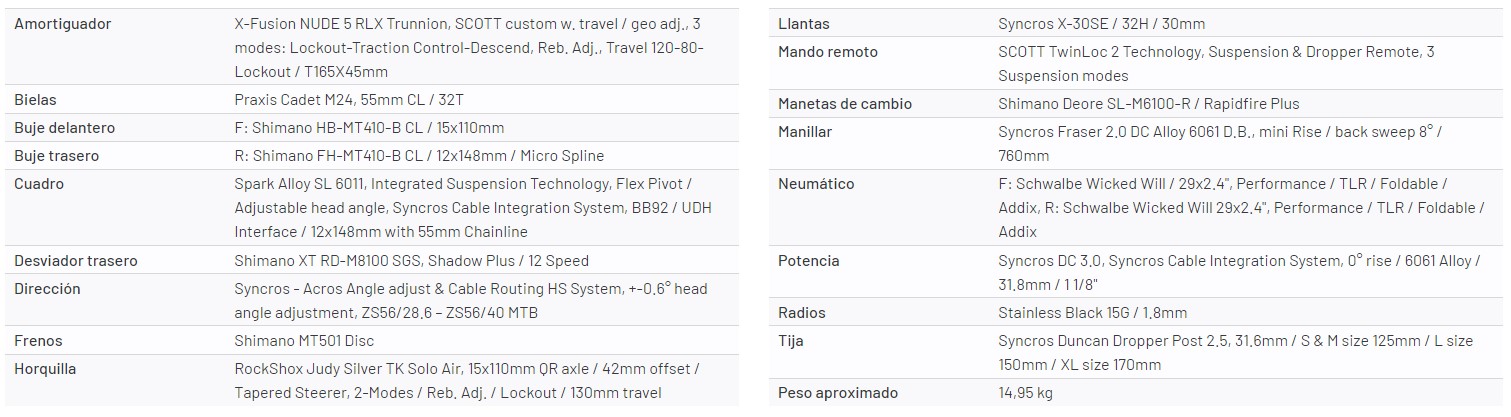Screen dimensions: 1511x417
Task: Select the Bielas specification label
Action: click(35, 100)
